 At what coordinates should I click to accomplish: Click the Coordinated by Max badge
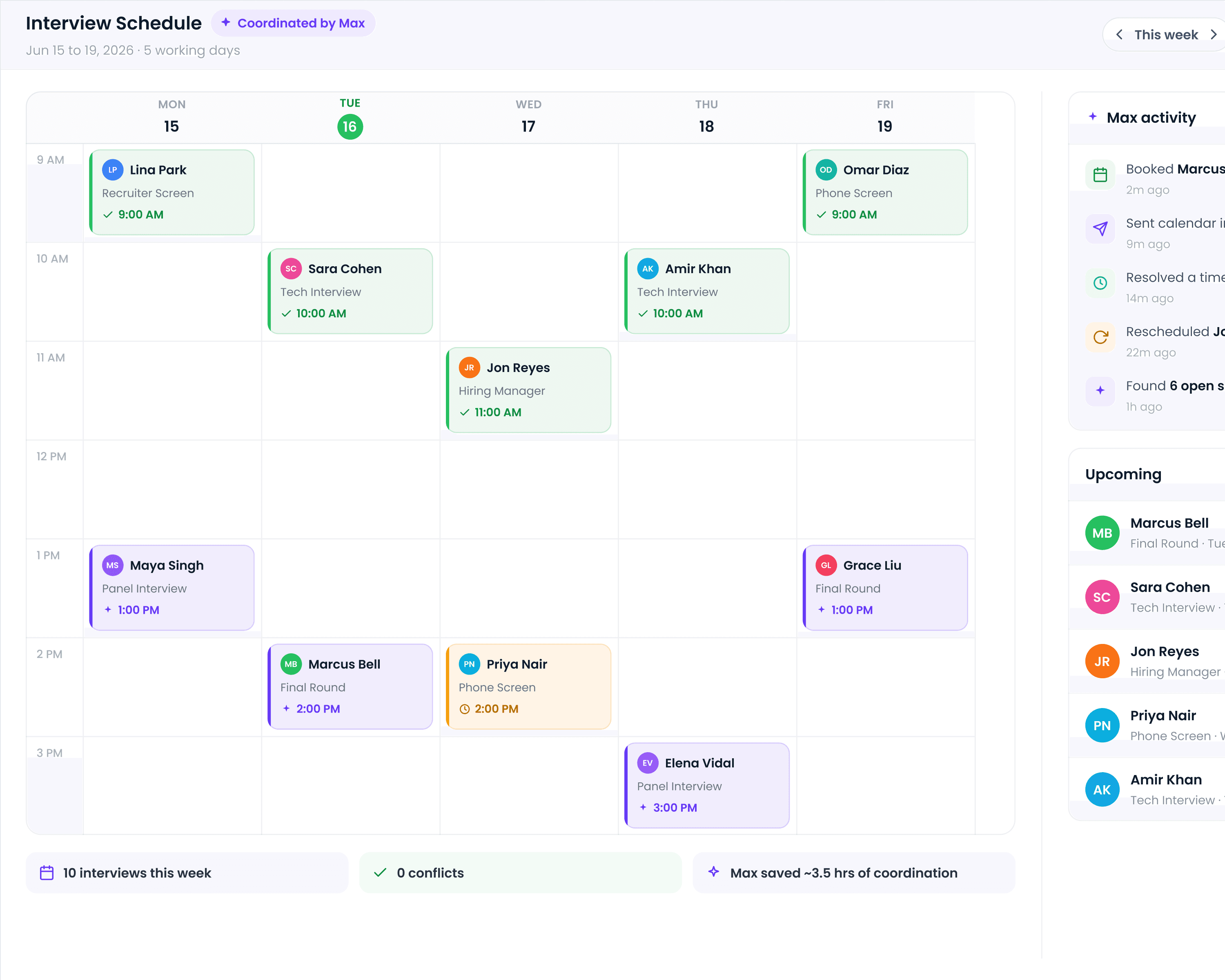[x=293, y=23]
